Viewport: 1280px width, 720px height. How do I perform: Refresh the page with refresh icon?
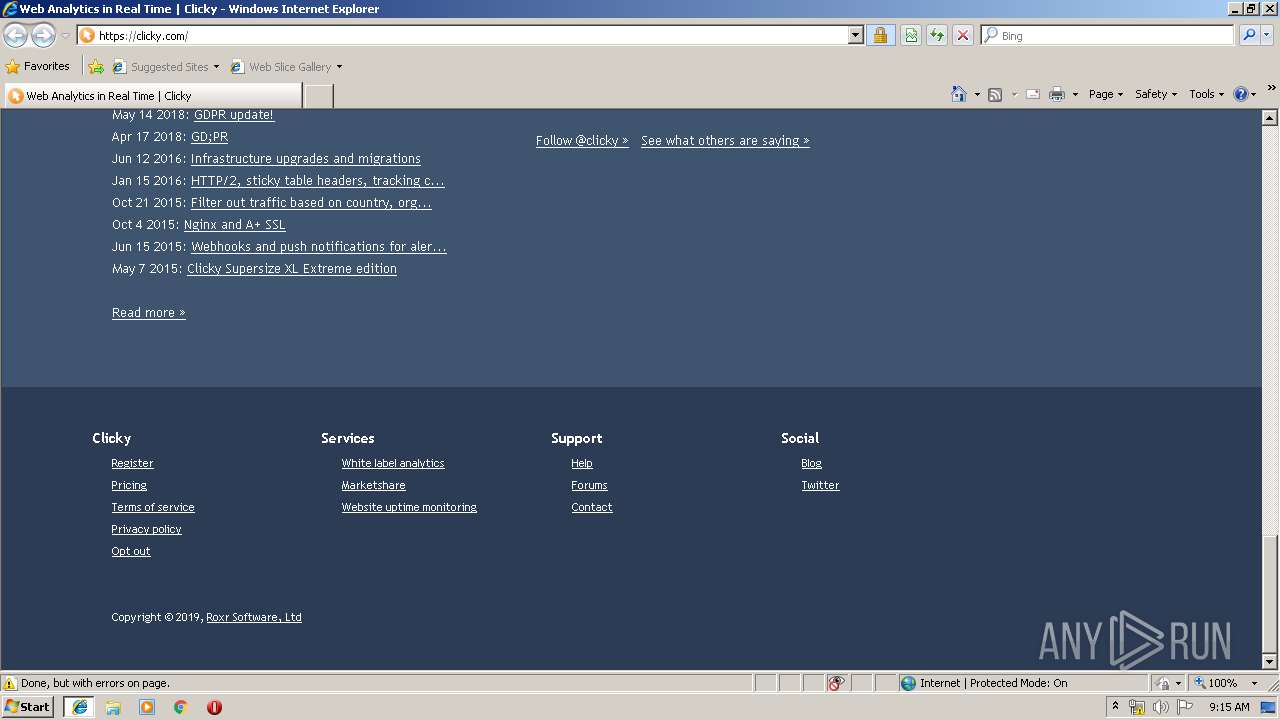point(937,35)
